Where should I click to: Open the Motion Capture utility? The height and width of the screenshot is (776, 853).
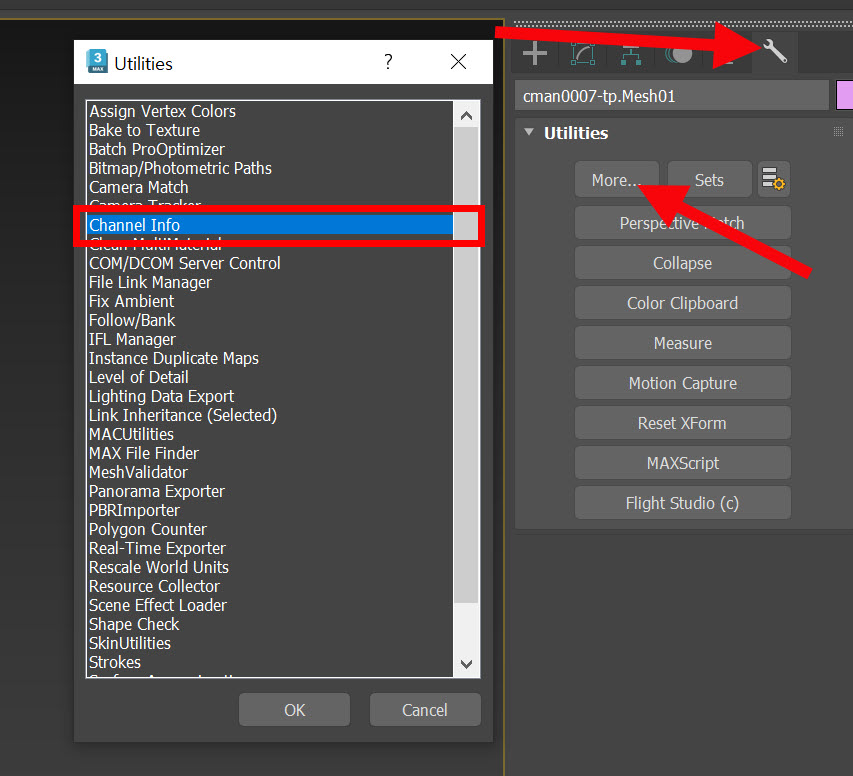682,383
